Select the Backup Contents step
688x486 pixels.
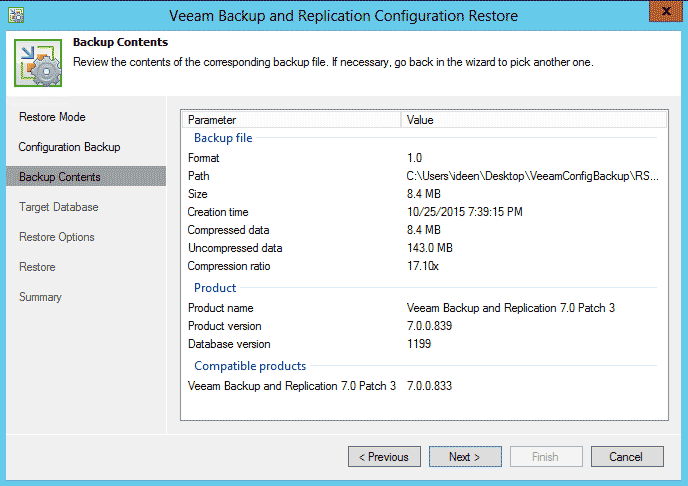[x=86, y=176]
